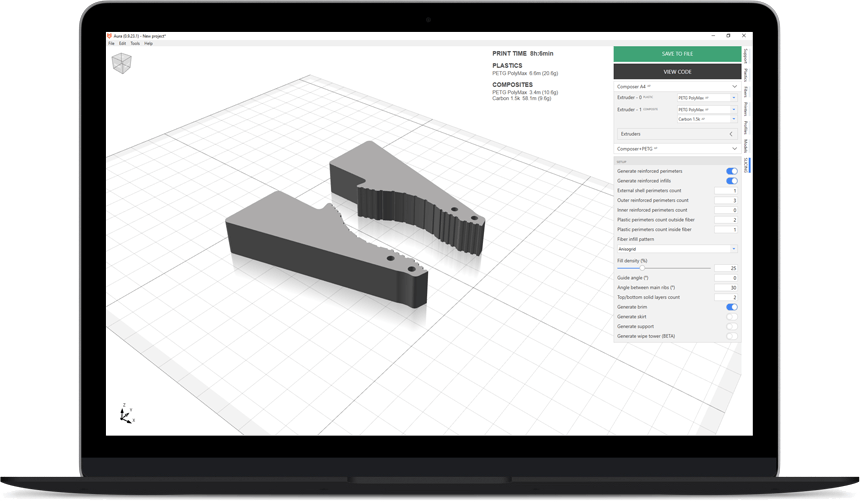
Task: Click the Carbon 1.5k 58.1m usage line
Action: click(522, 99)
